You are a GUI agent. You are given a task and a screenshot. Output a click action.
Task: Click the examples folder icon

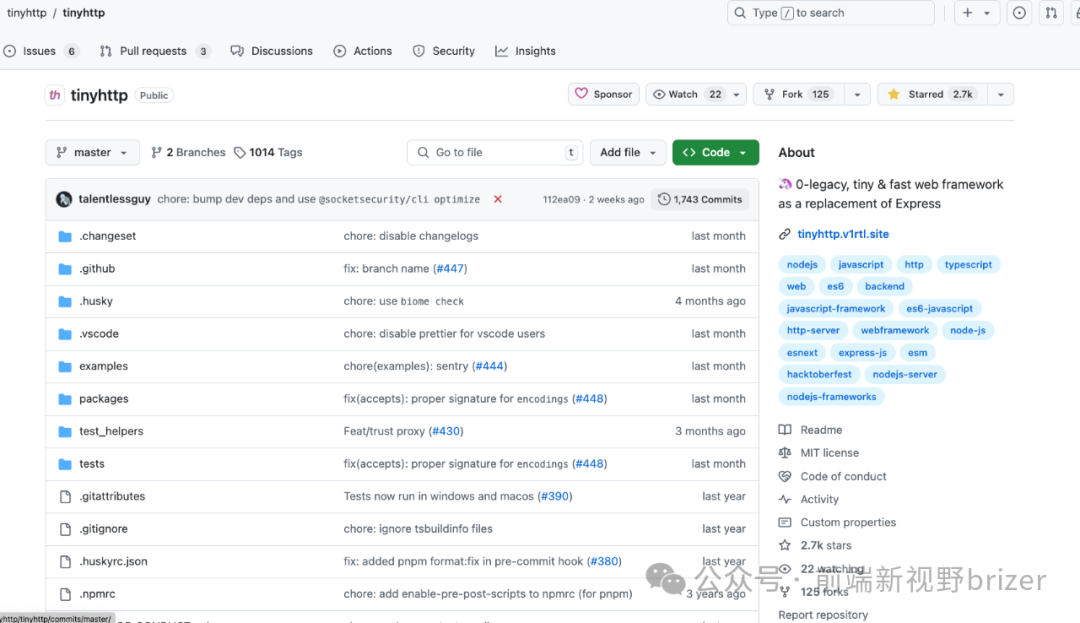(65, 366)
